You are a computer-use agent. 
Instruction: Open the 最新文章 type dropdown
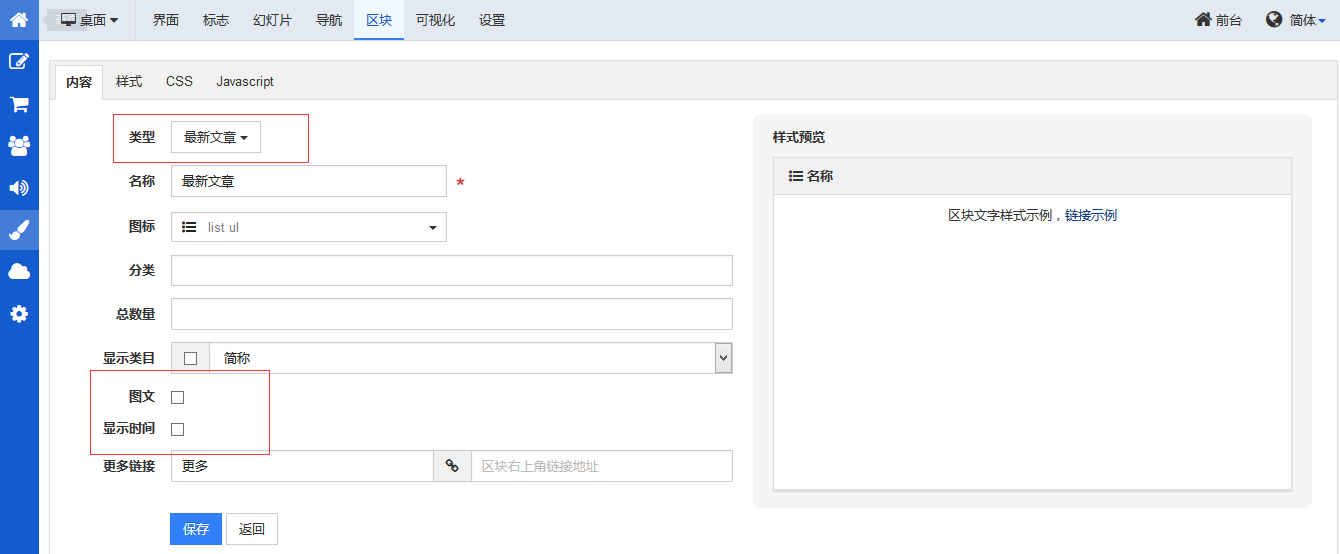[x=216, y=138]
